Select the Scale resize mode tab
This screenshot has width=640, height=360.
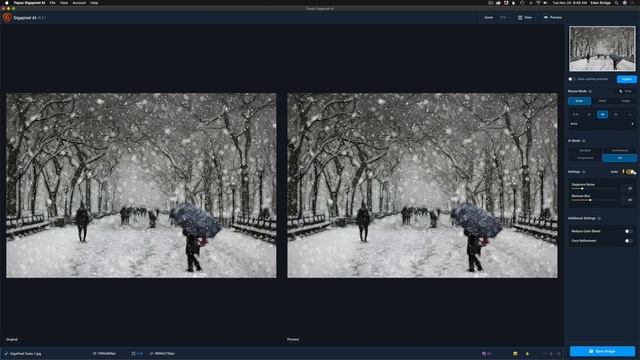coord(579,101)
